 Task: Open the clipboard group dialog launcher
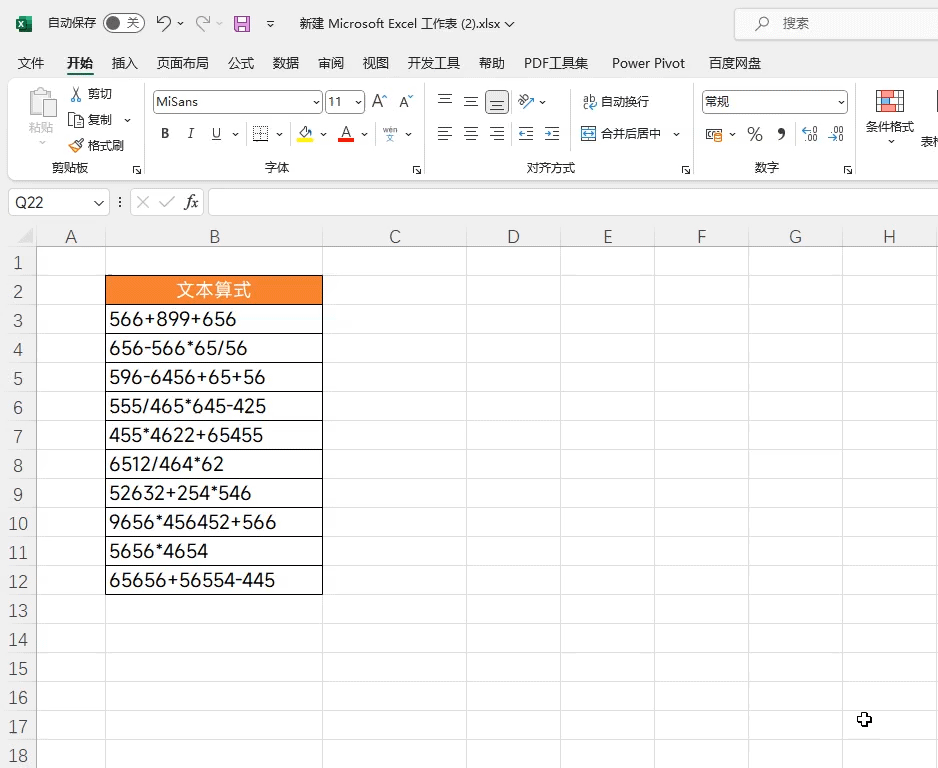click(x=137, y=170)
